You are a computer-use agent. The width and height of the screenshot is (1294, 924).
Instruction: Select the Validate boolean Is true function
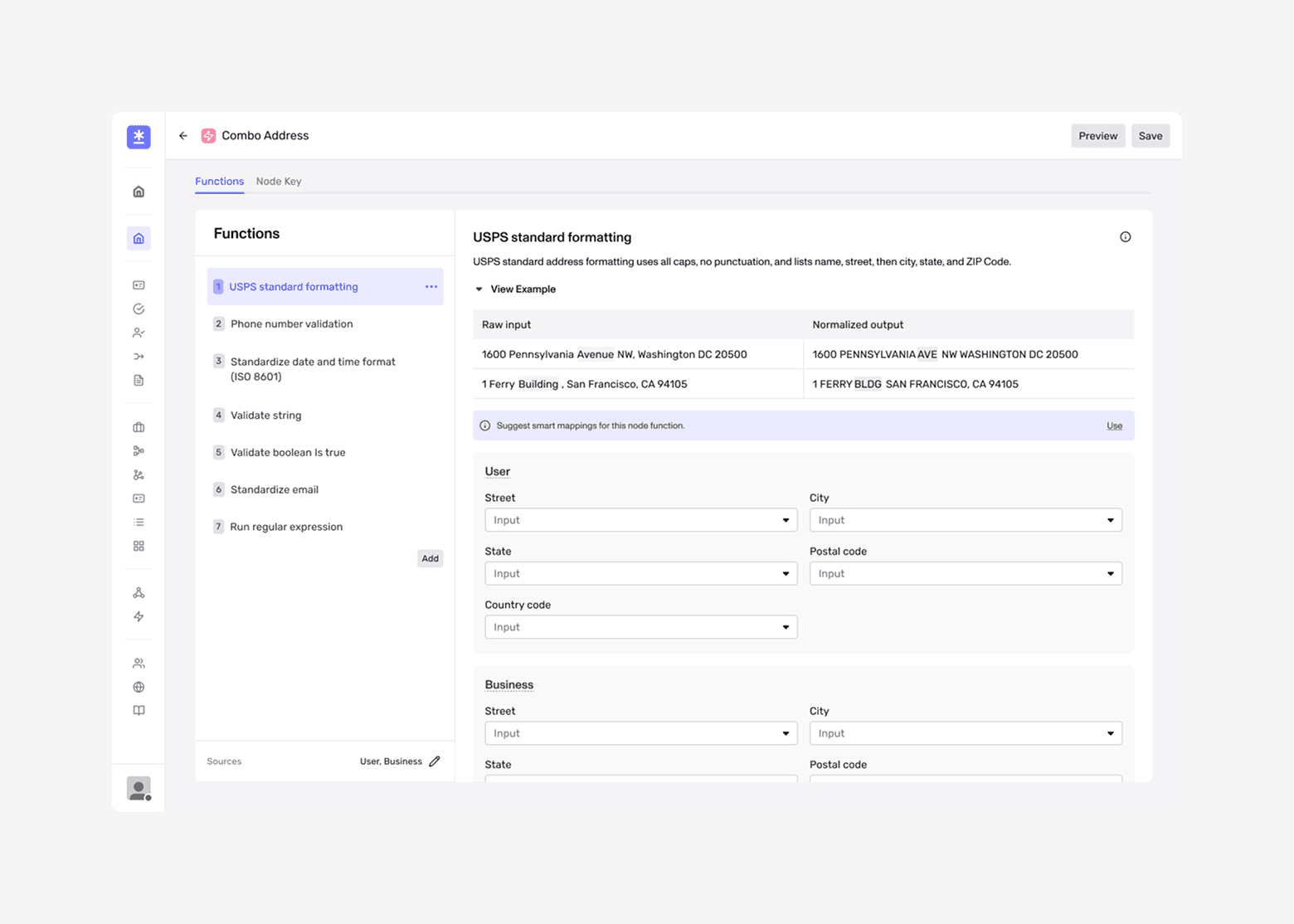[325, 453]
